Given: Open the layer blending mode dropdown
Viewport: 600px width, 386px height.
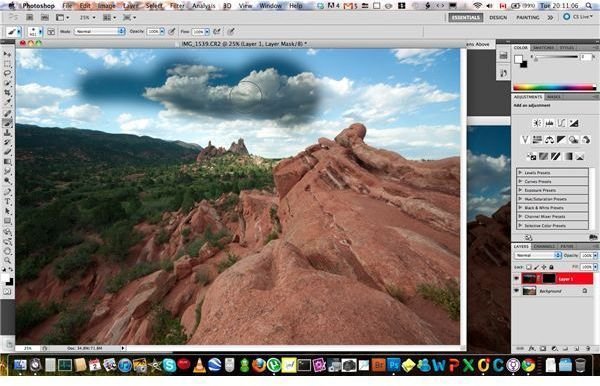Looking at the screenshot, I should pos(538,255).
